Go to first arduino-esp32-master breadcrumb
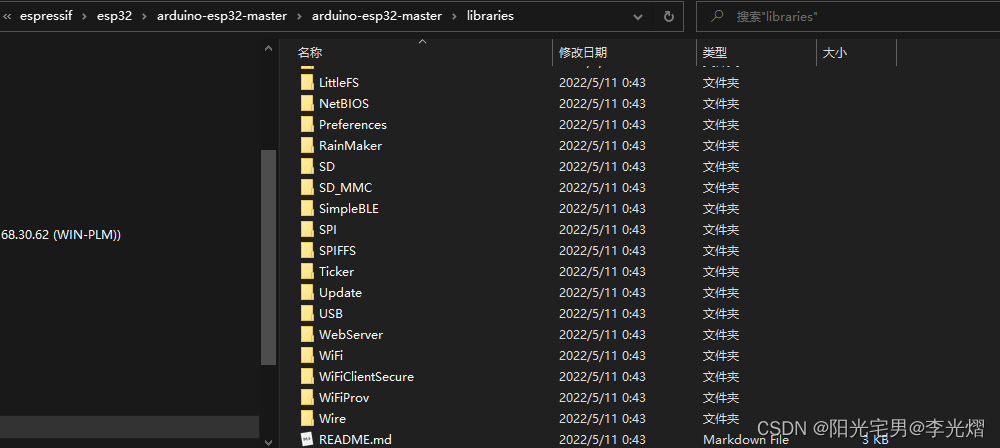1000x448 pixels. point(223,17)
